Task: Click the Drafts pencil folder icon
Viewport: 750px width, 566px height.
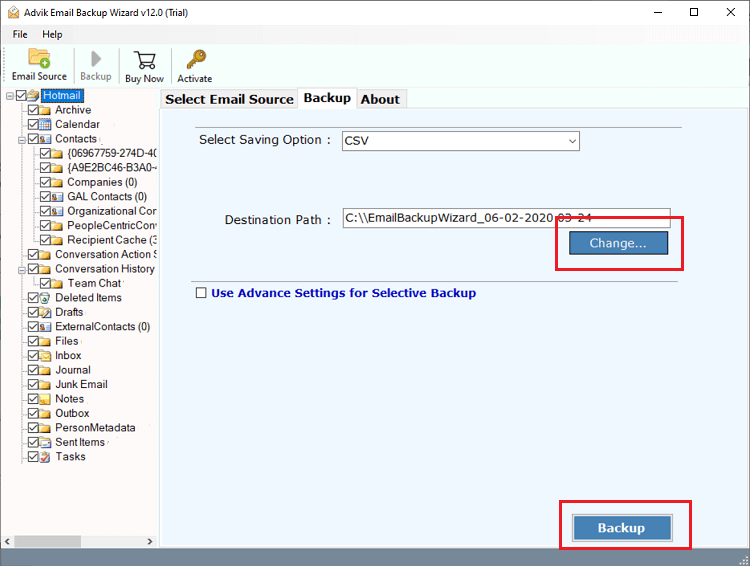Action: [45, 312]
